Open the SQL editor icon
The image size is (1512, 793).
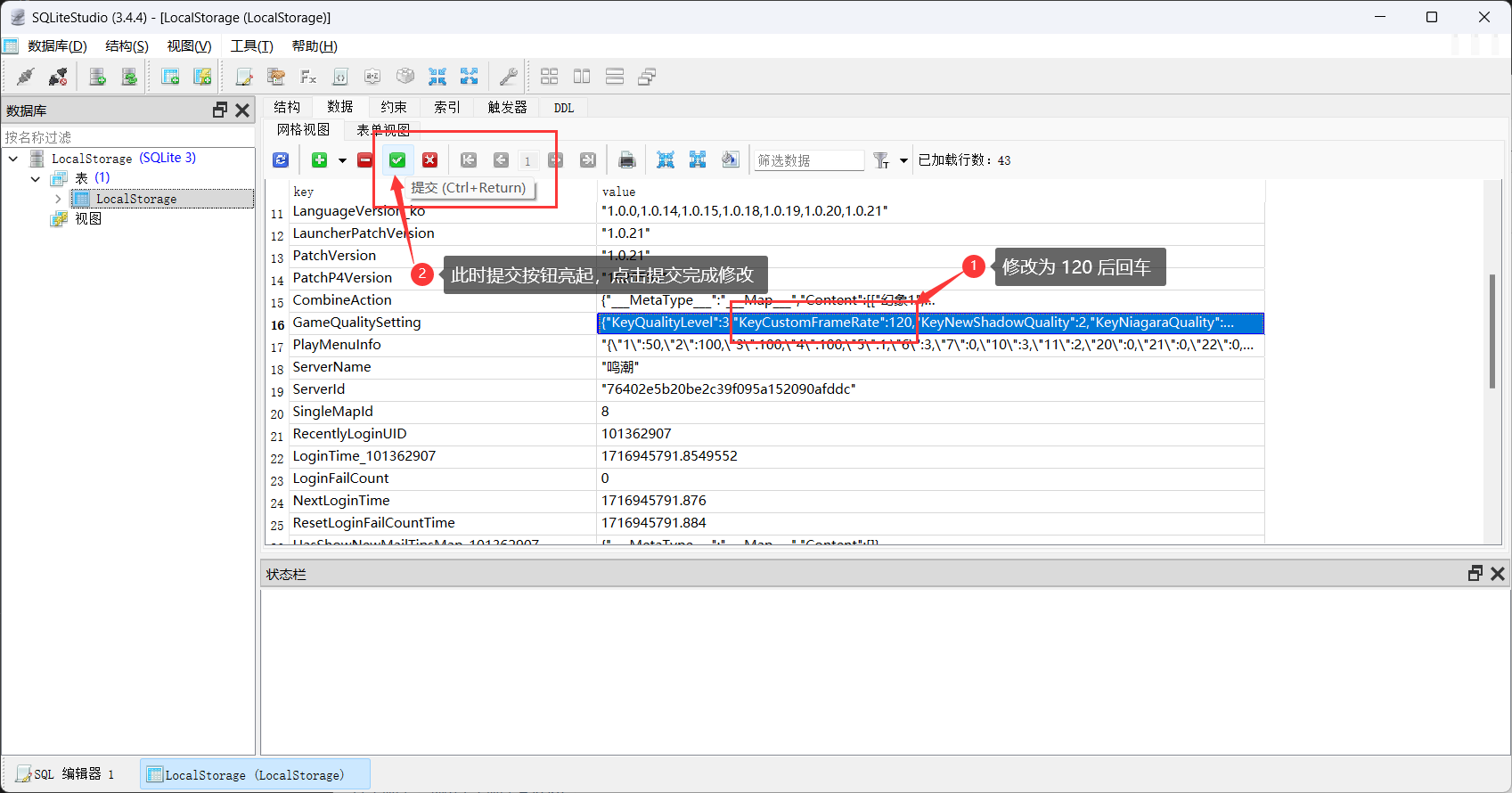click(x=244, y=77)
